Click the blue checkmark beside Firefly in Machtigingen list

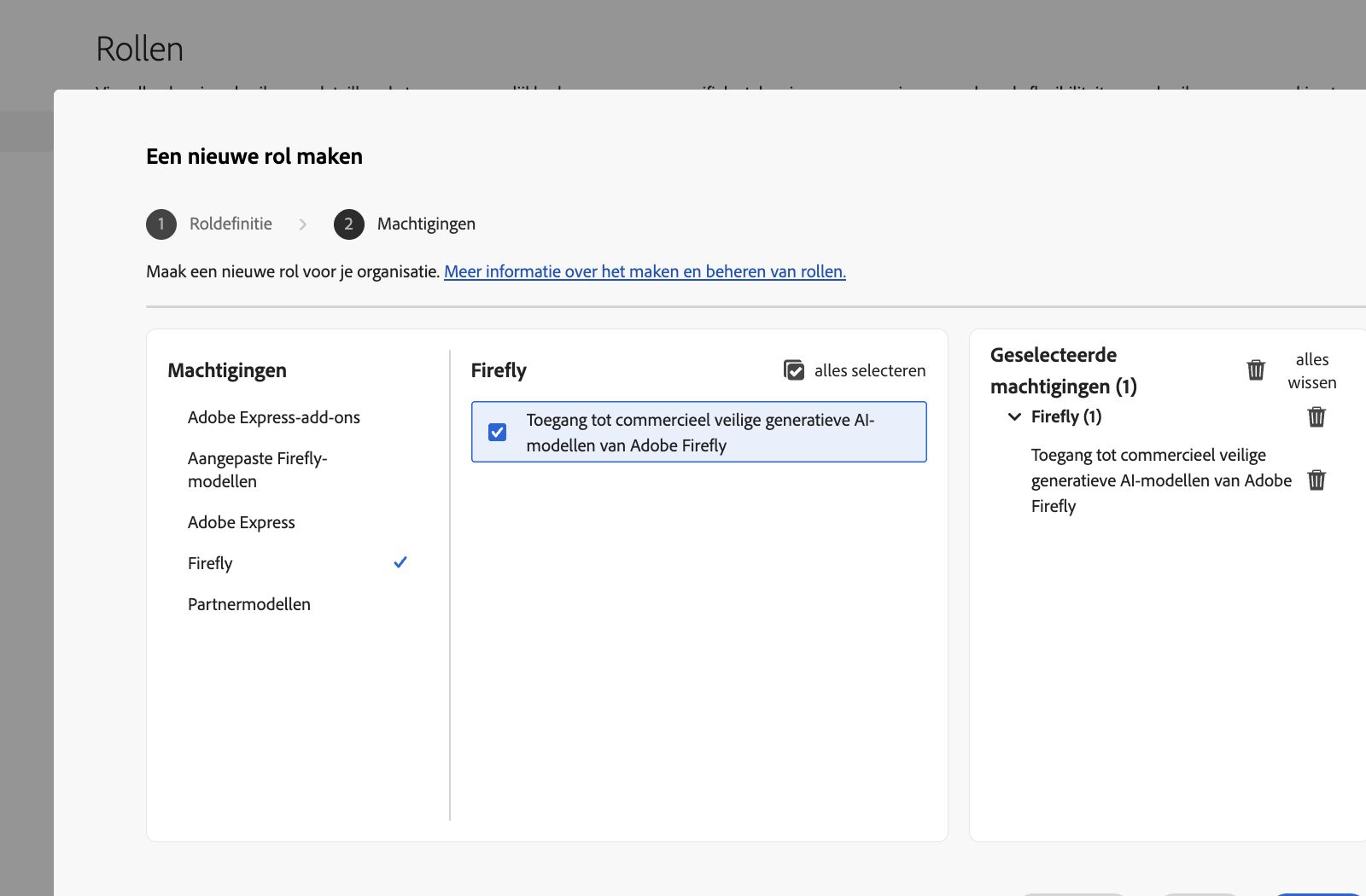400,562
